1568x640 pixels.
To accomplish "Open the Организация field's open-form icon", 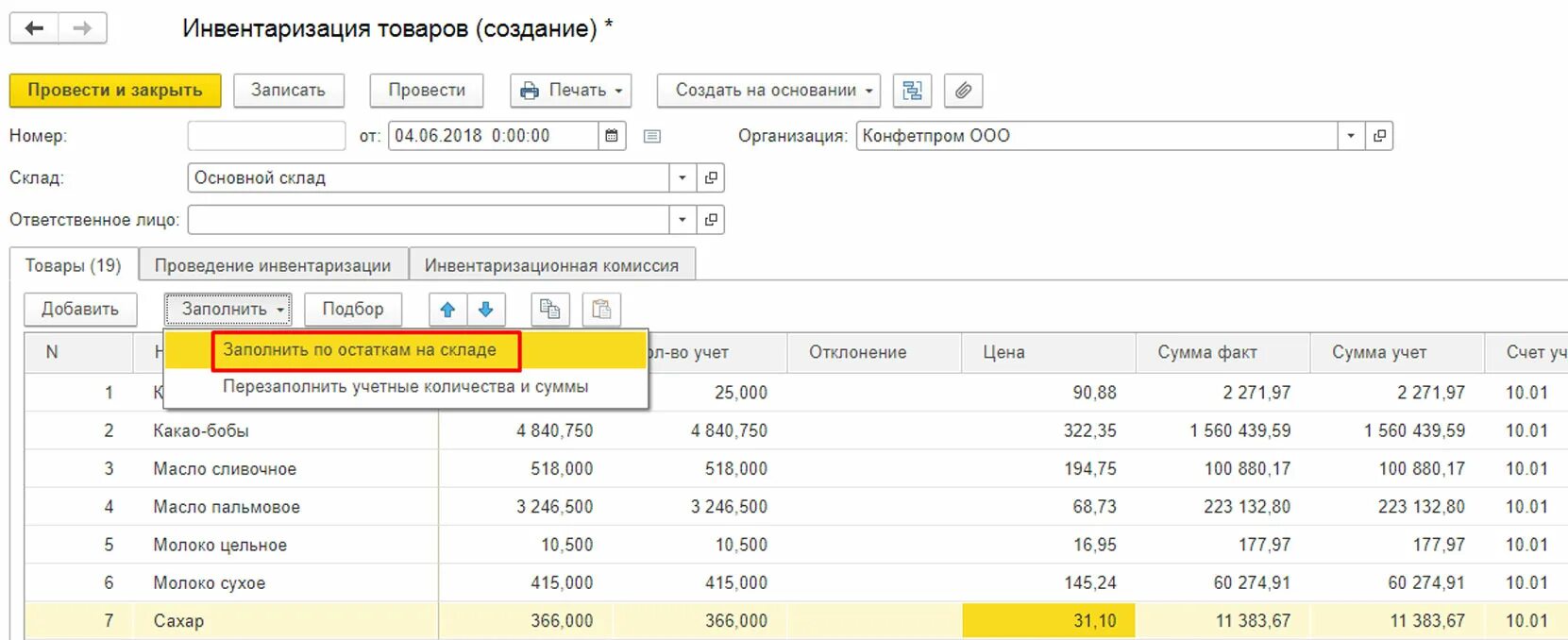I will click(x=1379, y=136).
